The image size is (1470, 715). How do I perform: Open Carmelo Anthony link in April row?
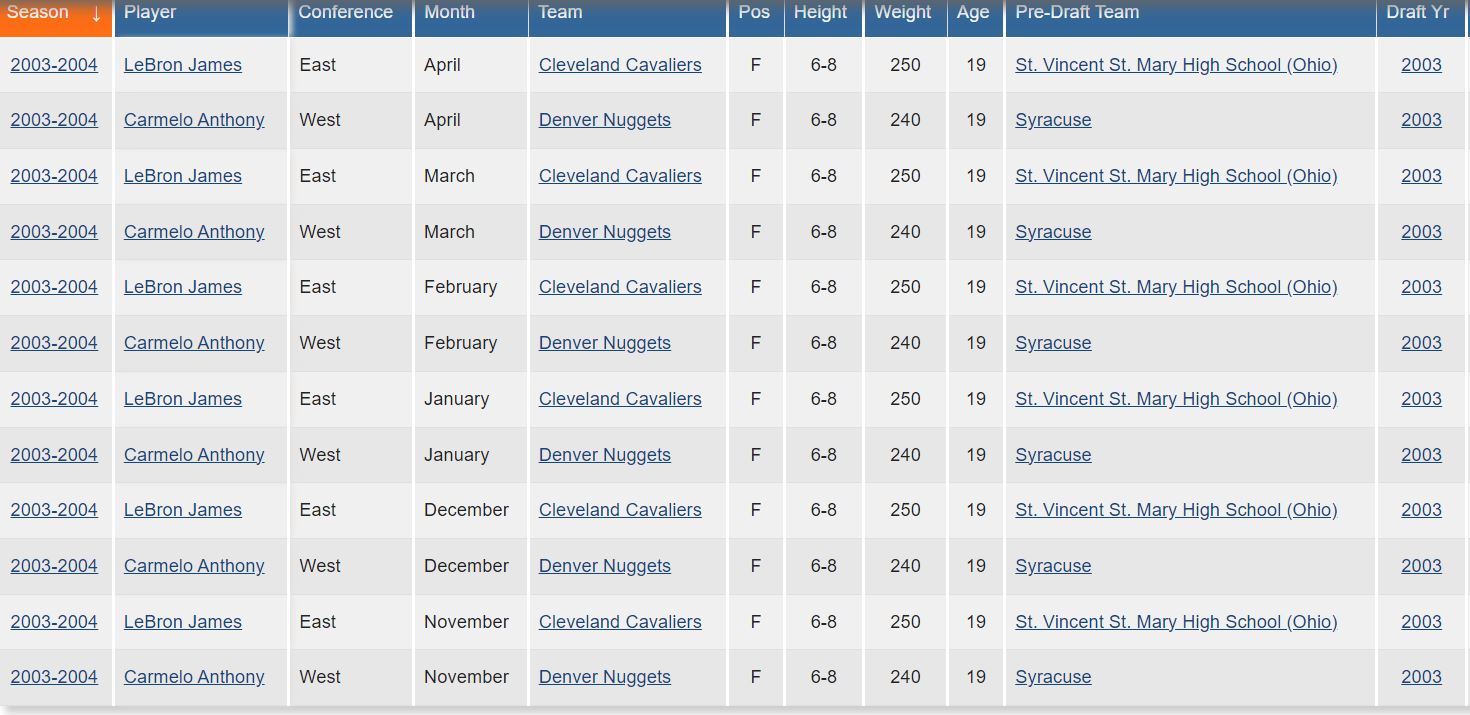(x=194, y=120)
